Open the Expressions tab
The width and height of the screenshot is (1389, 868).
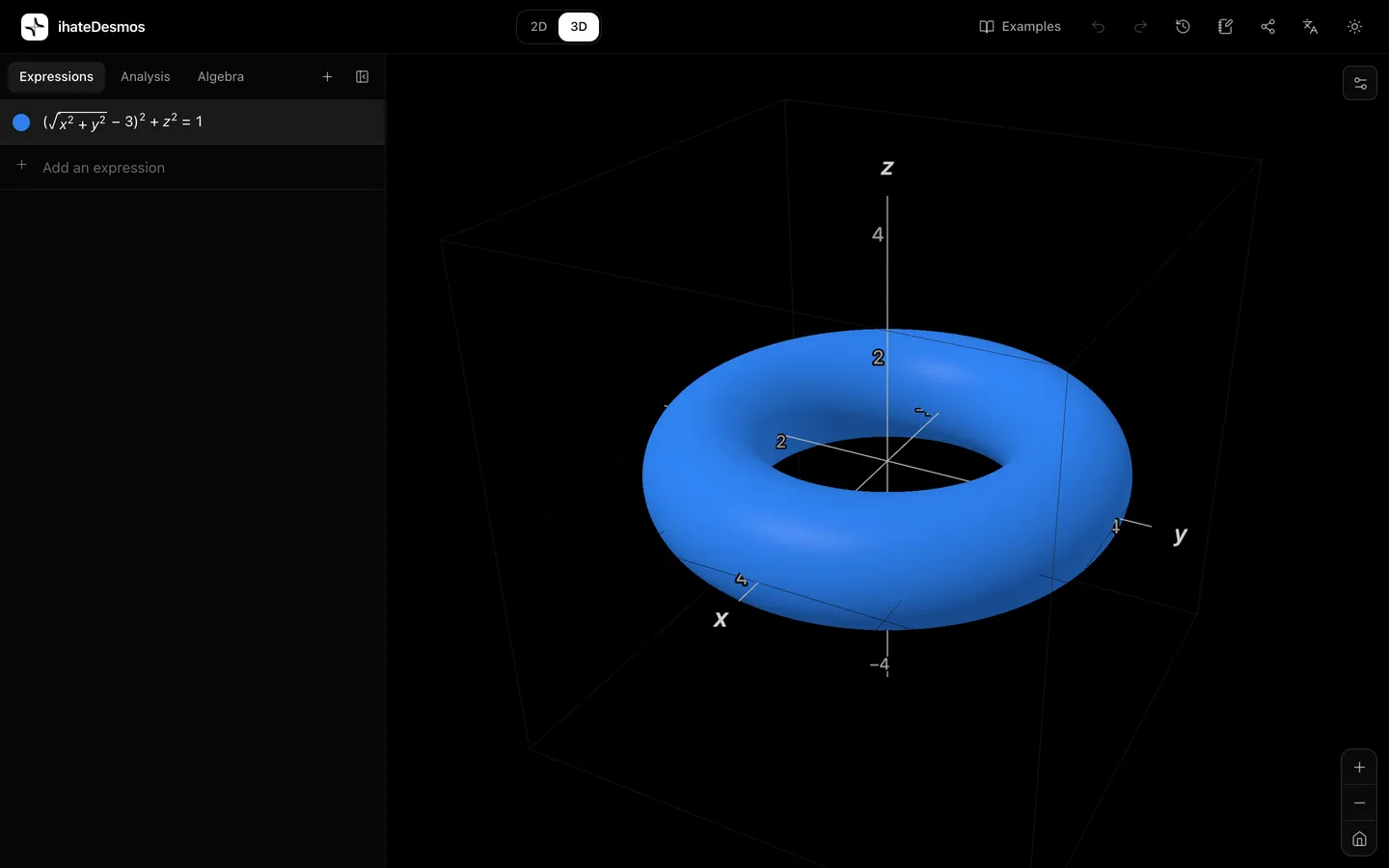(56, 77)
